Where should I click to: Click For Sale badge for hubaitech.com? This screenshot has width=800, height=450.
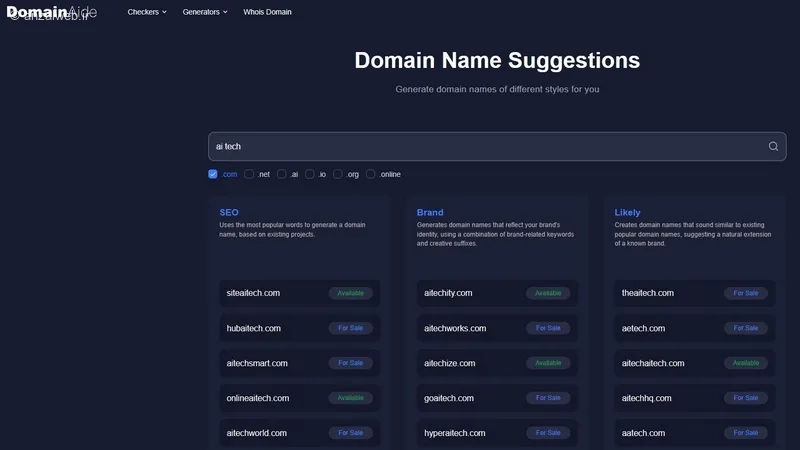pyautogui.click(x=351, y=328)
